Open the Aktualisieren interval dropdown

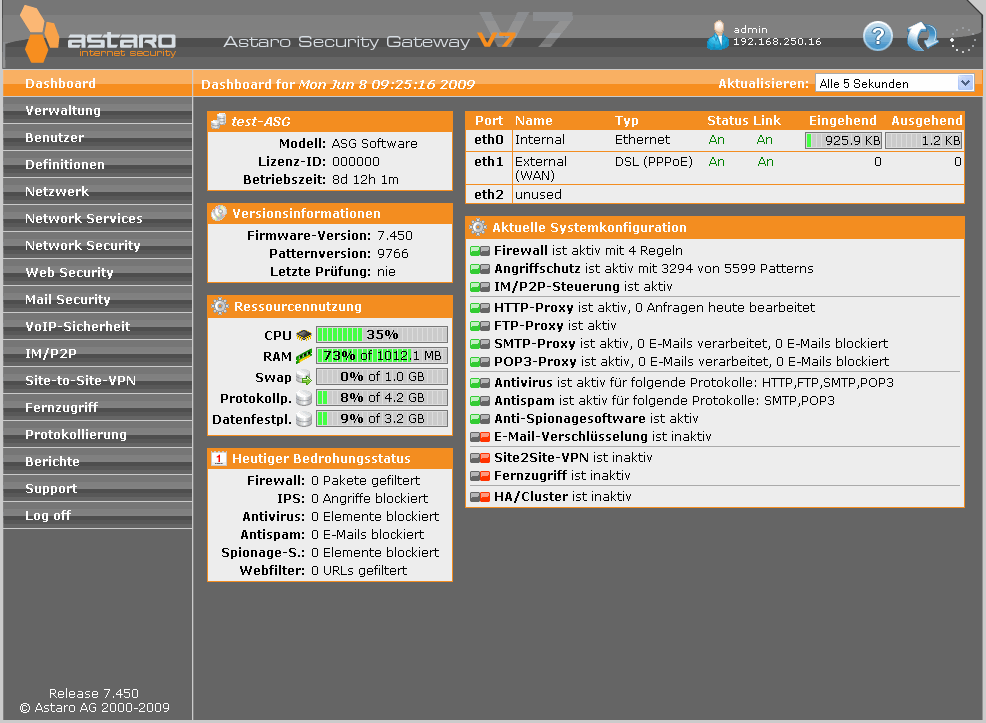pyautogui.click(x=894, y=83)
